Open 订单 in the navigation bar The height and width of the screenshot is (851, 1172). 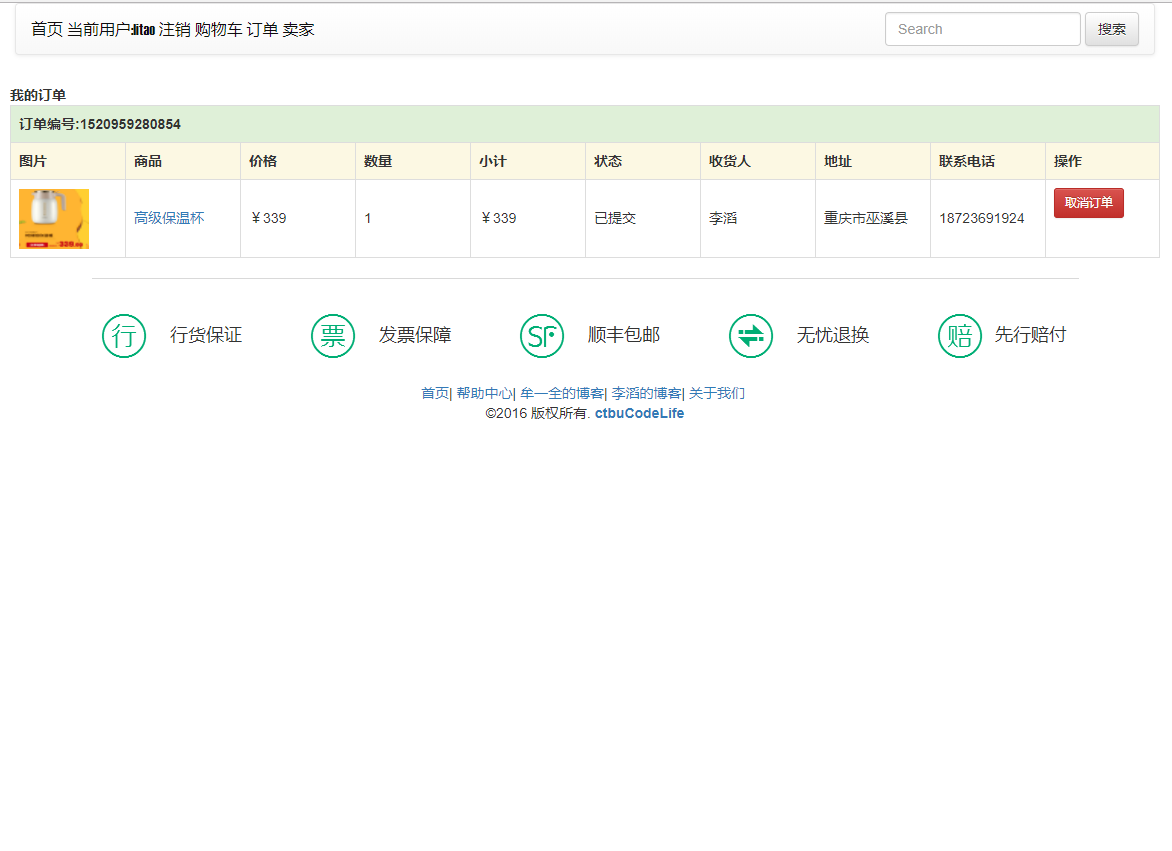tap(262, 30)
